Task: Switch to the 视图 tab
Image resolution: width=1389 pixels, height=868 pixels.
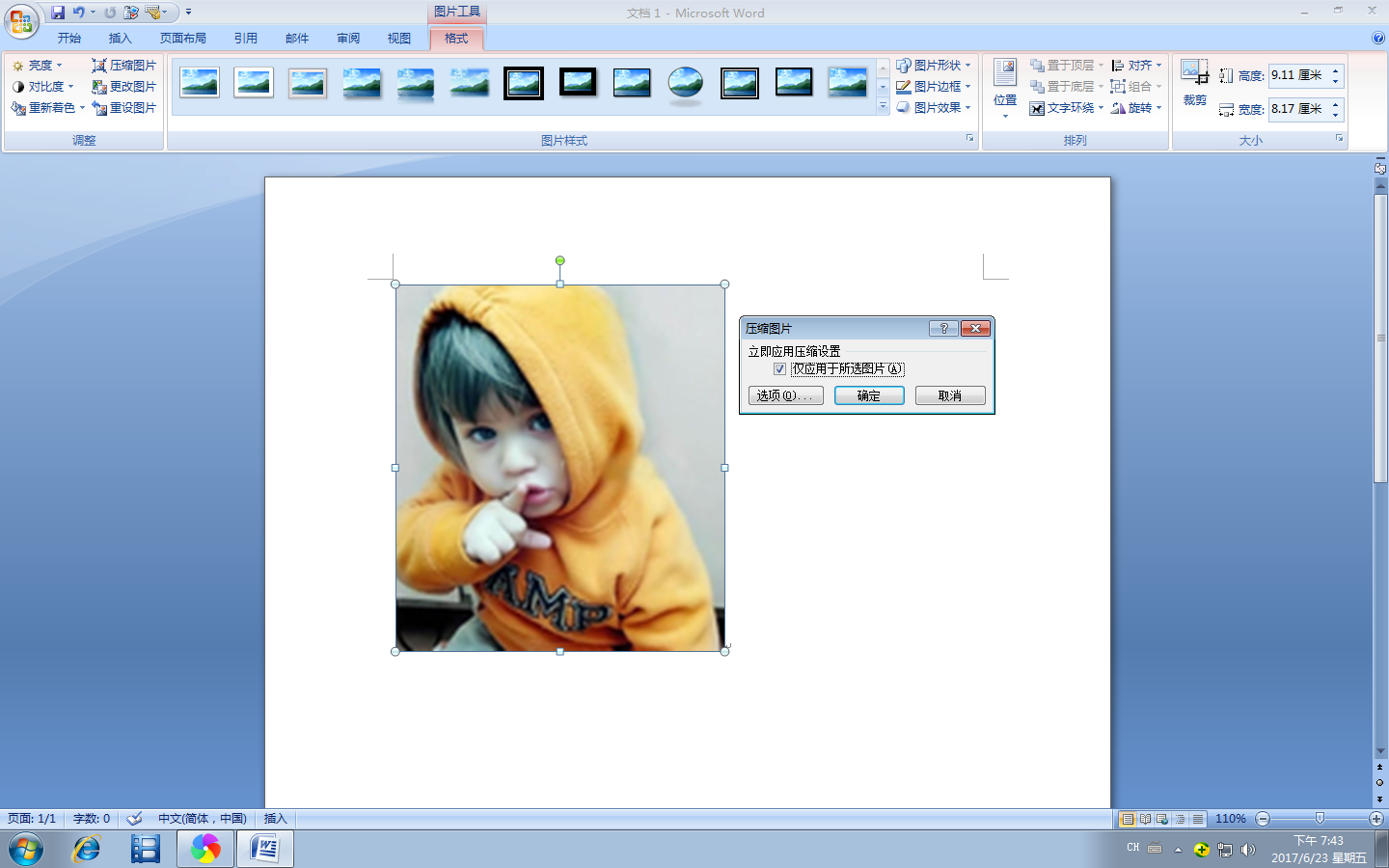Action: (x=399, y=39)
